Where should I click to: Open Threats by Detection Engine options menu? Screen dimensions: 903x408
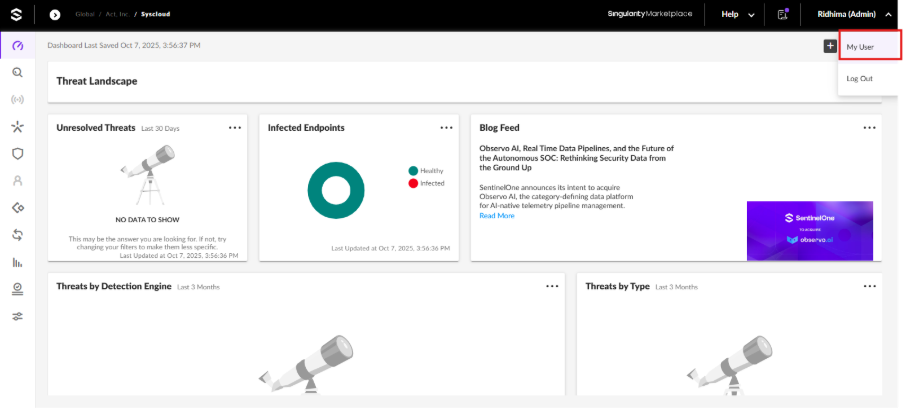(552, 286)
